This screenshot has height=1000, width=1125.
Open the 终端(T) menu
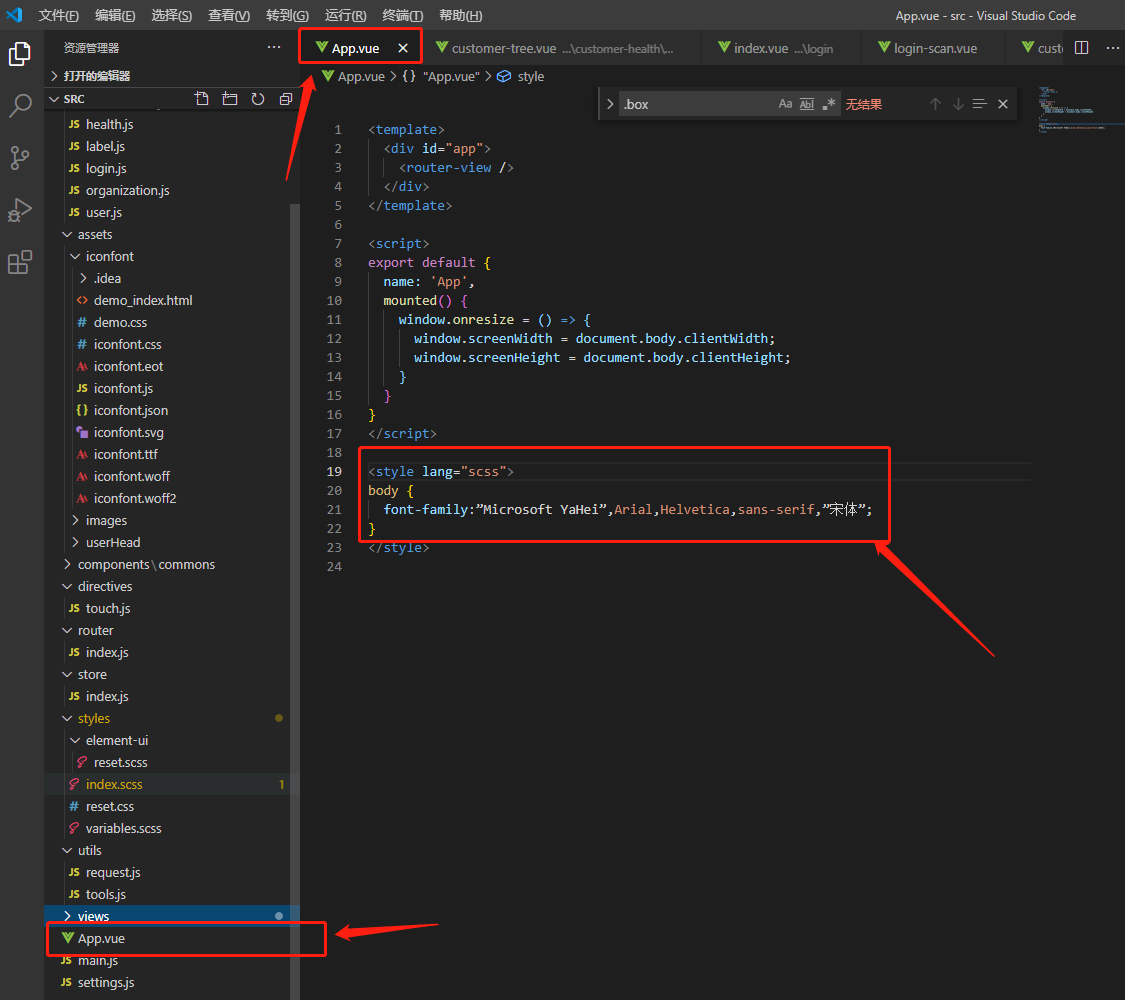(x=403, y=15)
